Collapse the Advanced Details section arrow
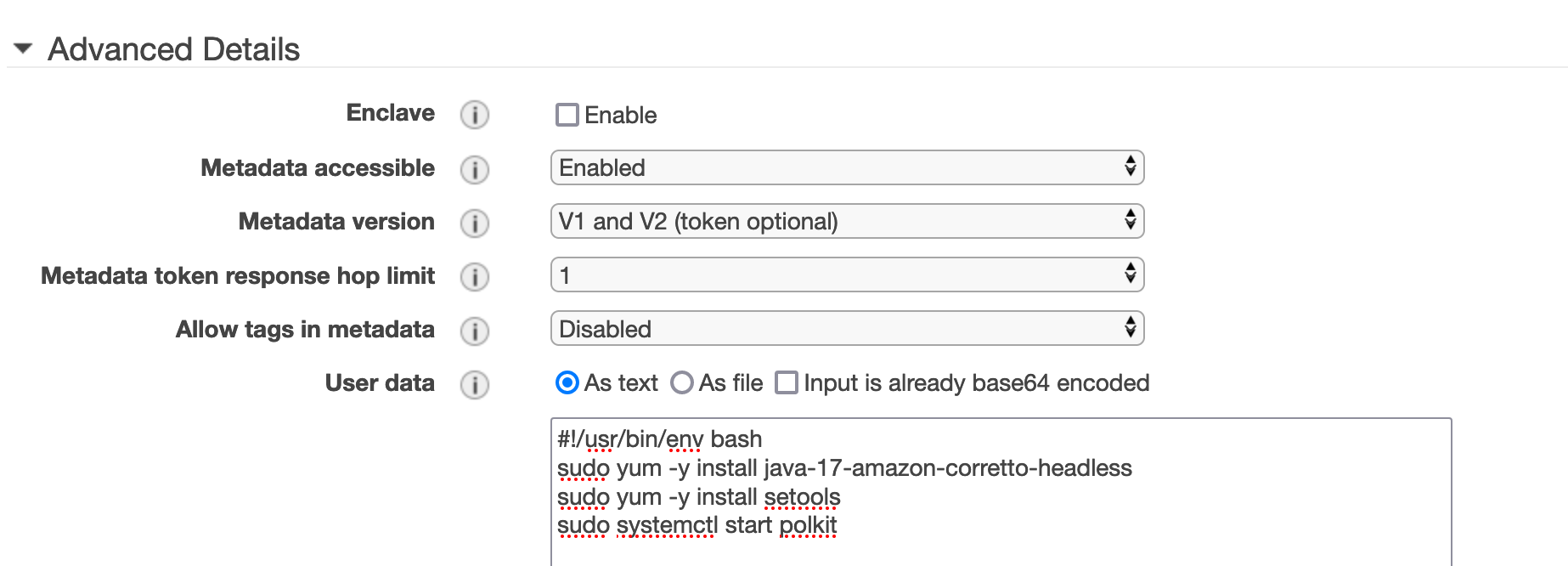Image resolution: width=1568 pixels, height=566 pixels. [x=24, y=48]
